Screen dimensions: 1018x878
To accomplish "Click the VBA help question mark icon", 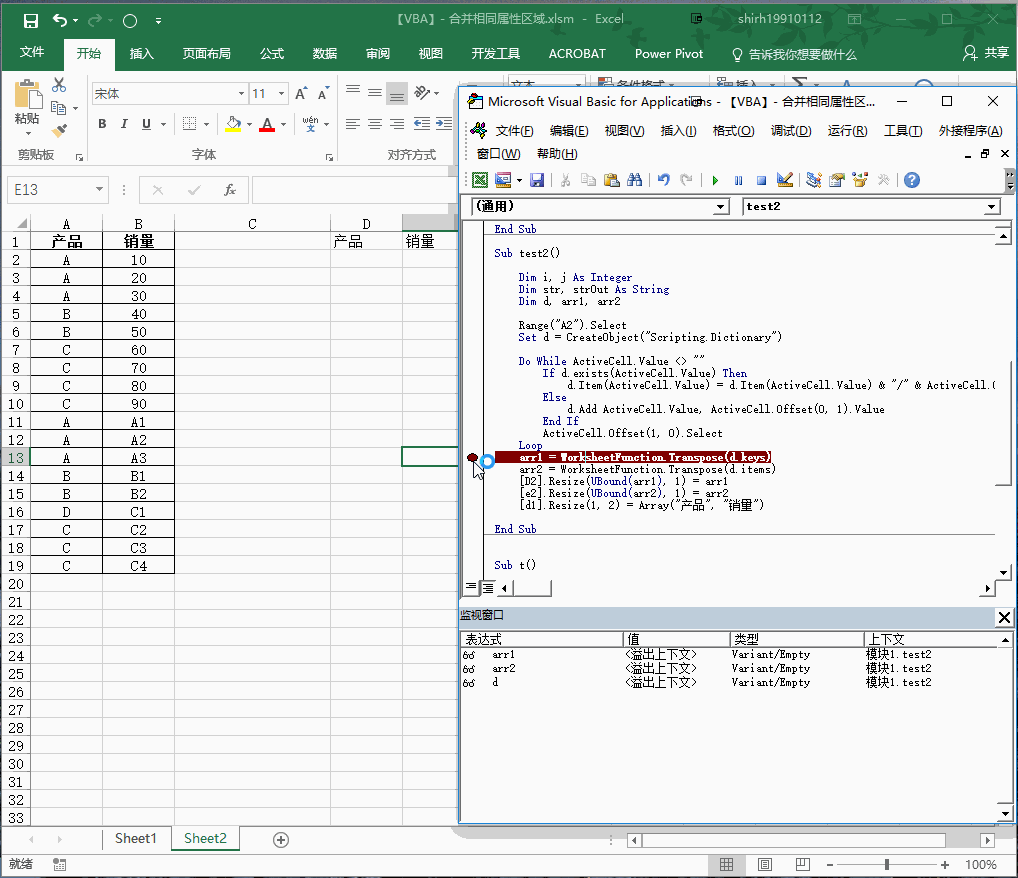I will pos(911,180).
